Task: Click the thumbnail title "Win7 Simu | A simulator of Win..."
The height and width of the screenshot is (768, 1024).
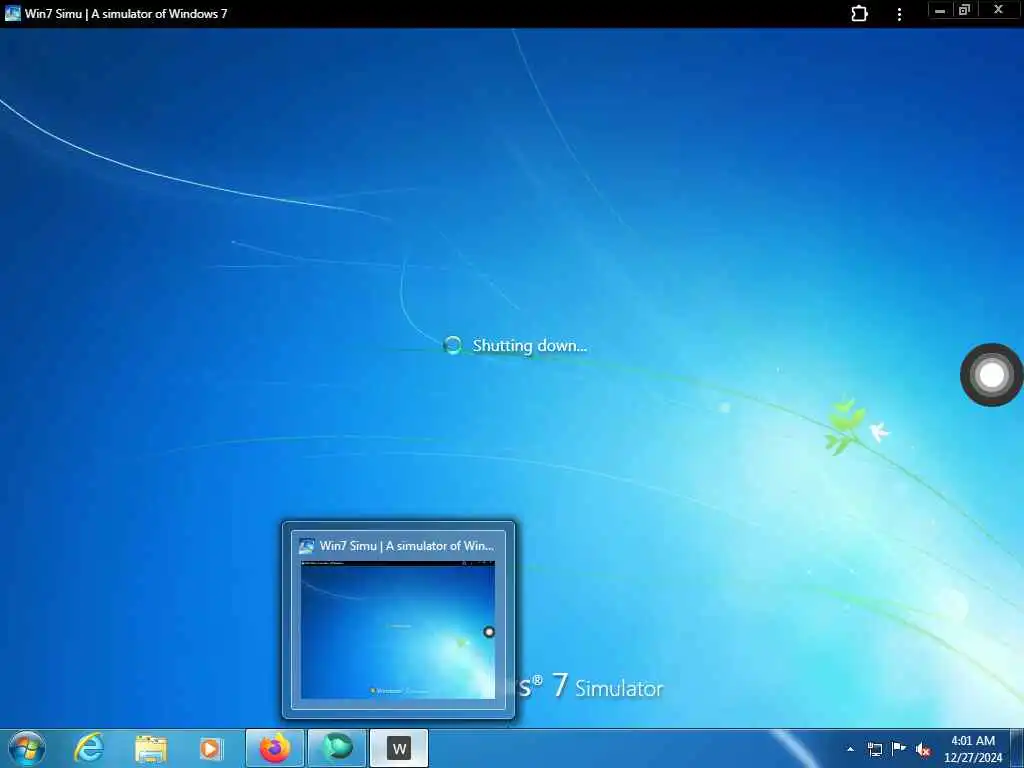Action: tap(406, 546)
